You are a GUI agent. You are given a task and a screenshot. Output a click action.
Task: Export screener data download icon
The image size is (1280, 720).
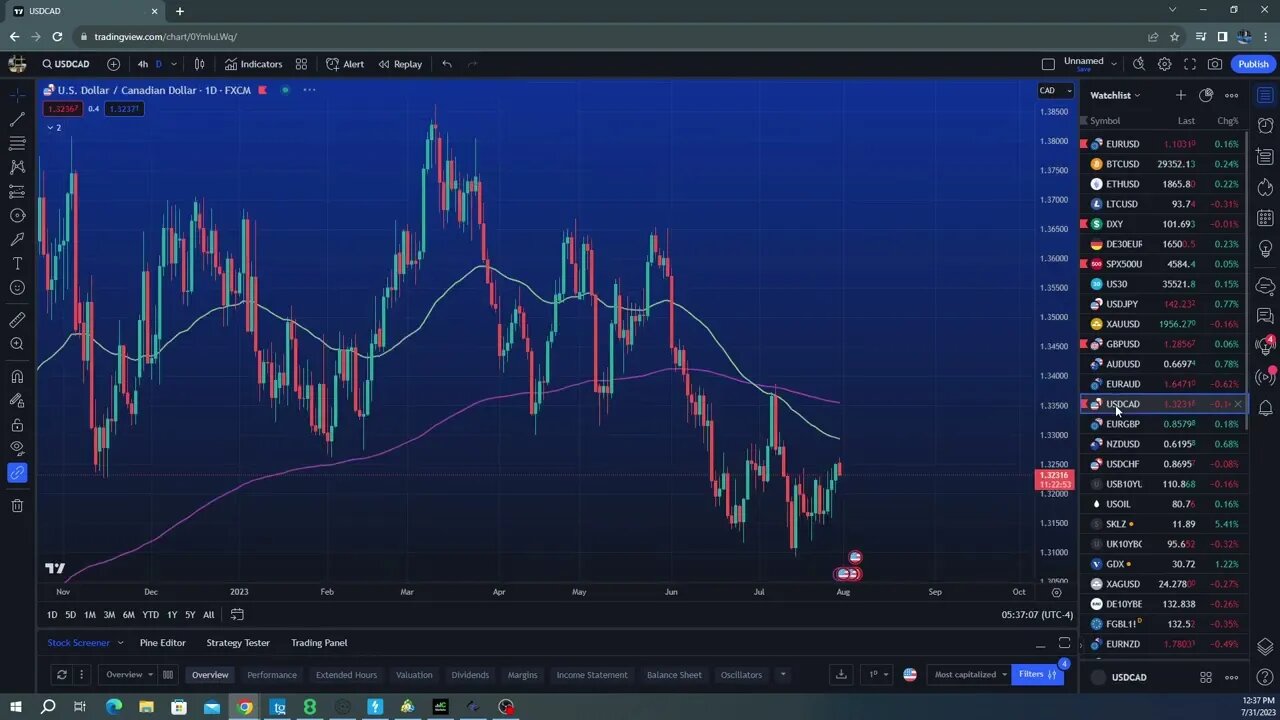(841, 674)
